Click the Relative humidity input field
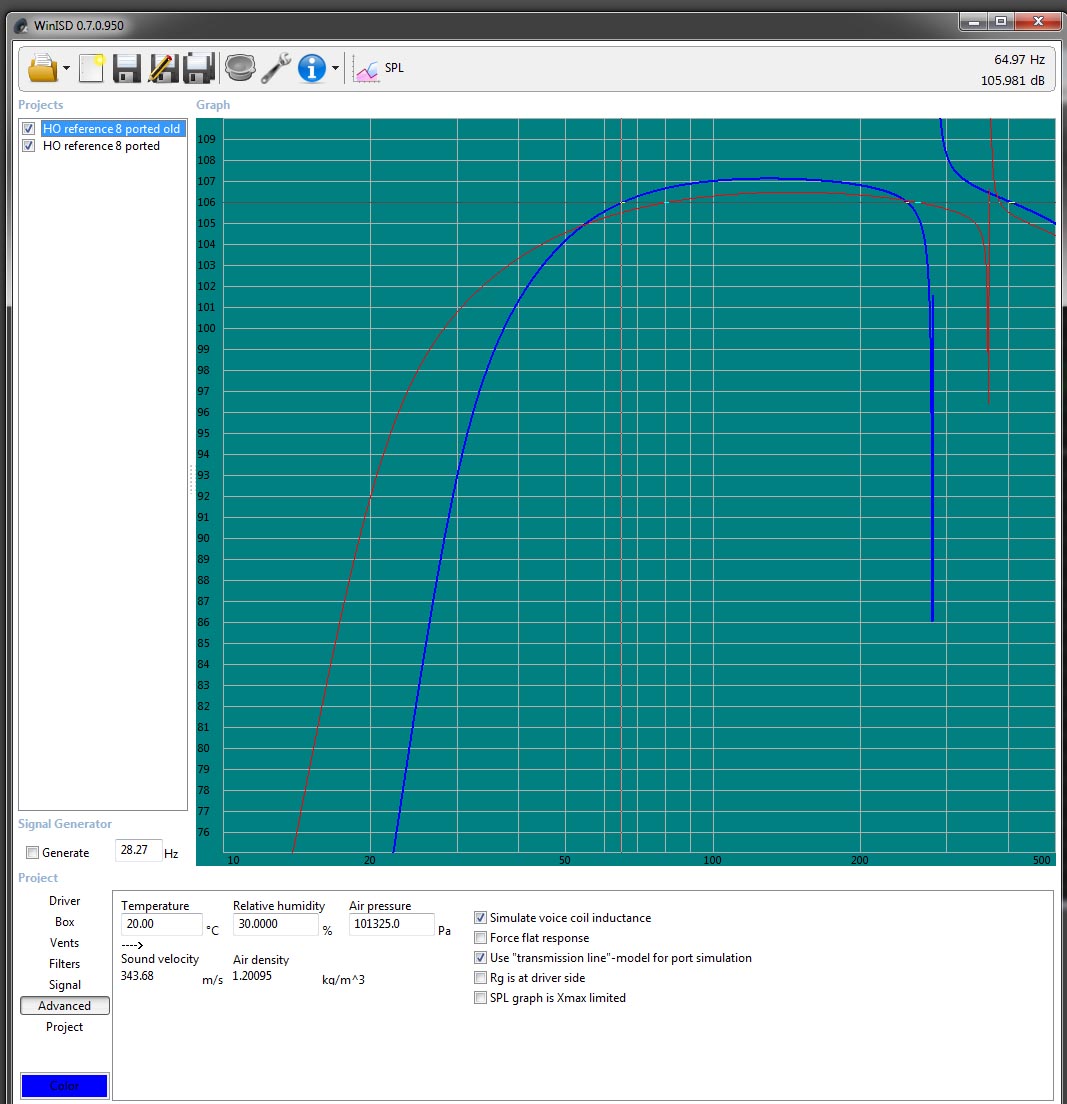Screen dimensions: 1067x1104 (x=275, y=924)
